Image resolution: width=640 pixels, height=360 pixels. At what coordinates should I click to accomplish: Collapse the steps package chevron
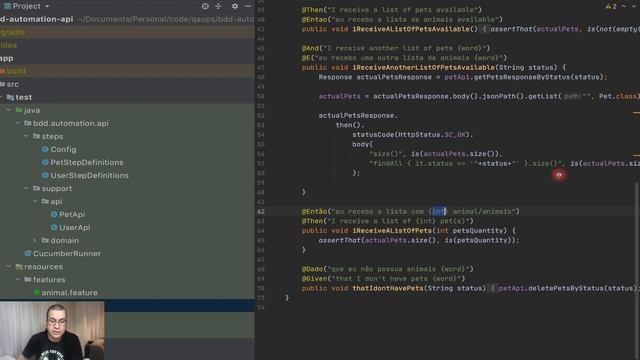click(x=27, y=136)
